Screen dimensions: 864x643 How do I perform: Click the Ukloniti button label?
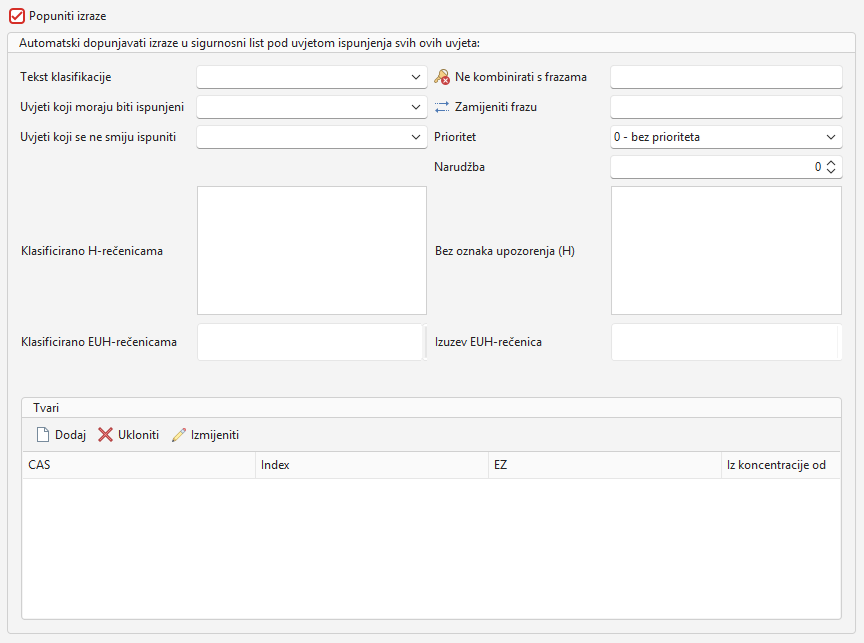pos(138,435)
